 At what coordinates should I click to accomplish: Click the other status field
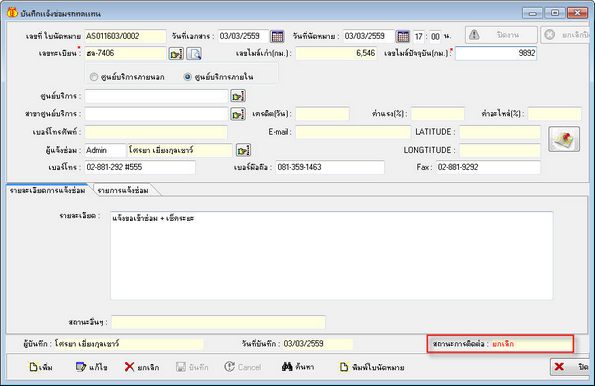point(218,322)
